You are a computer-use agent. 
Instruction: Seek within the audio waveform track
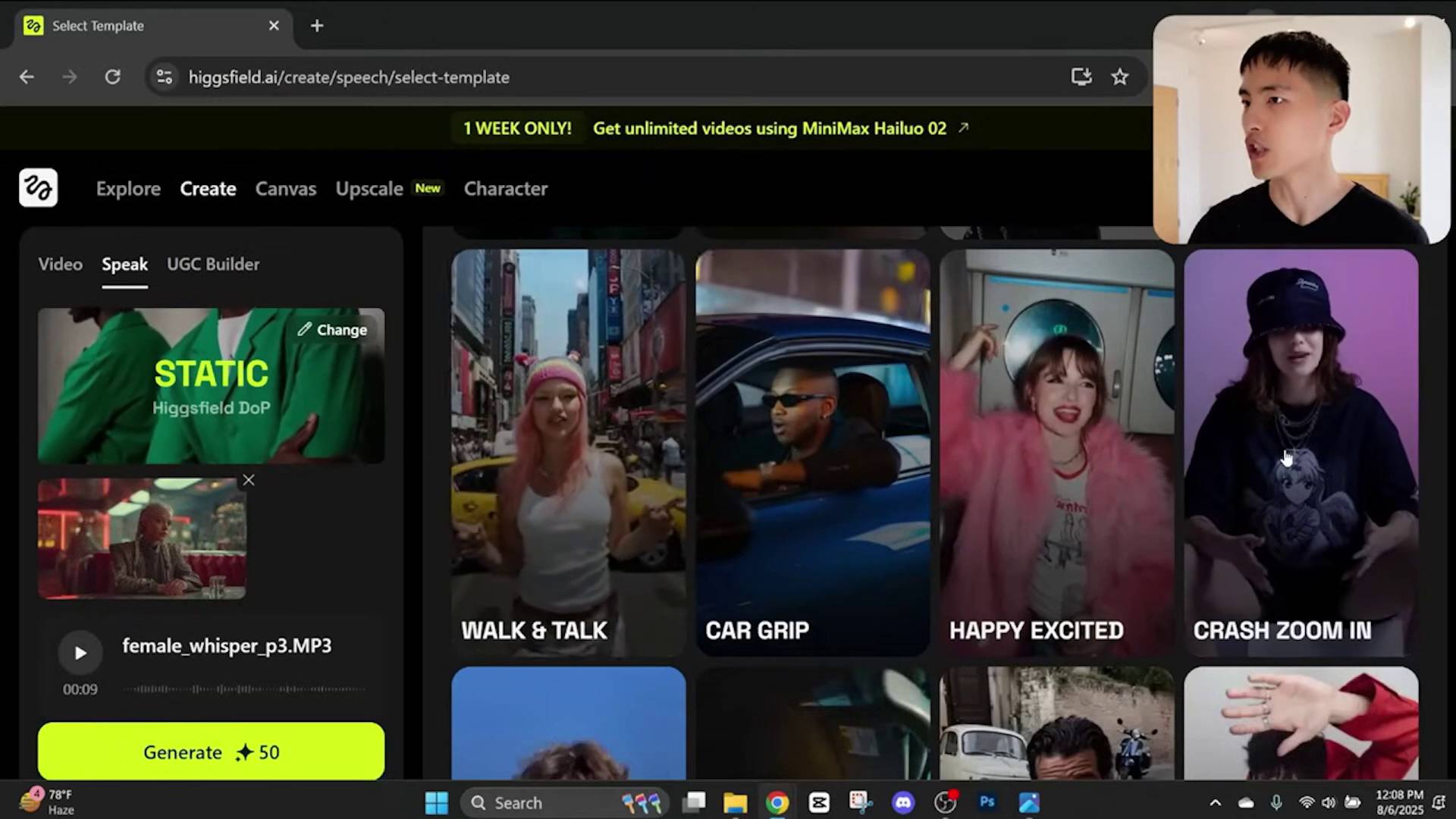point(243,689)
